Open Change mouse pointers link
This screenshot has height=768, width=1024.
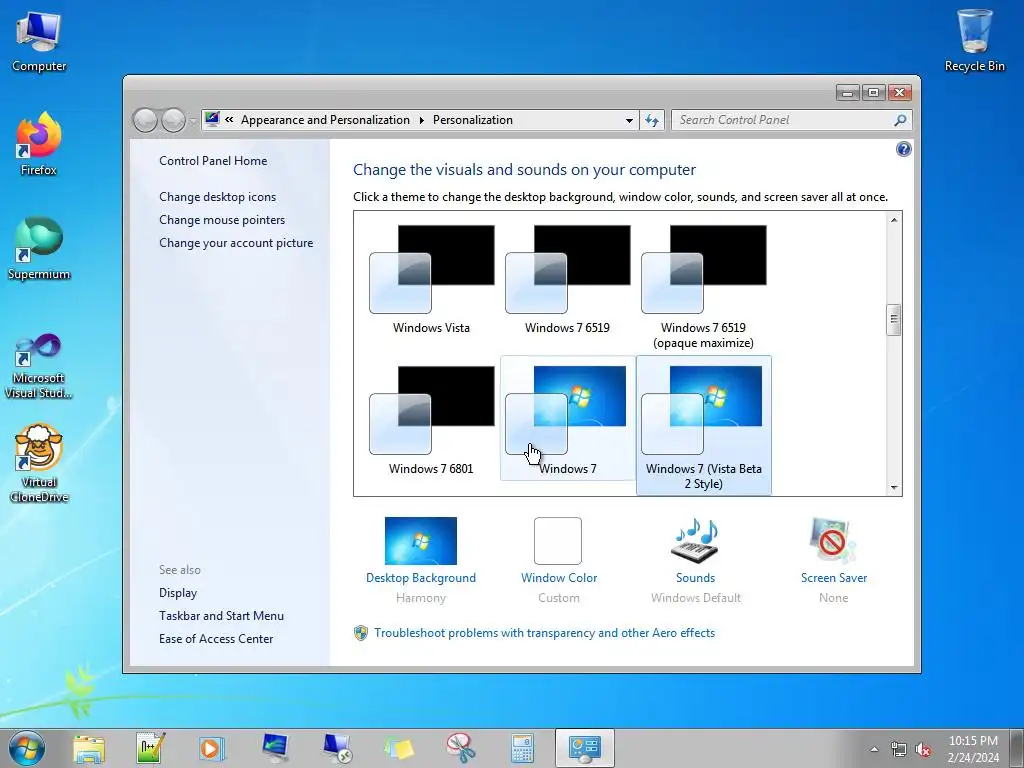(222, 219)
